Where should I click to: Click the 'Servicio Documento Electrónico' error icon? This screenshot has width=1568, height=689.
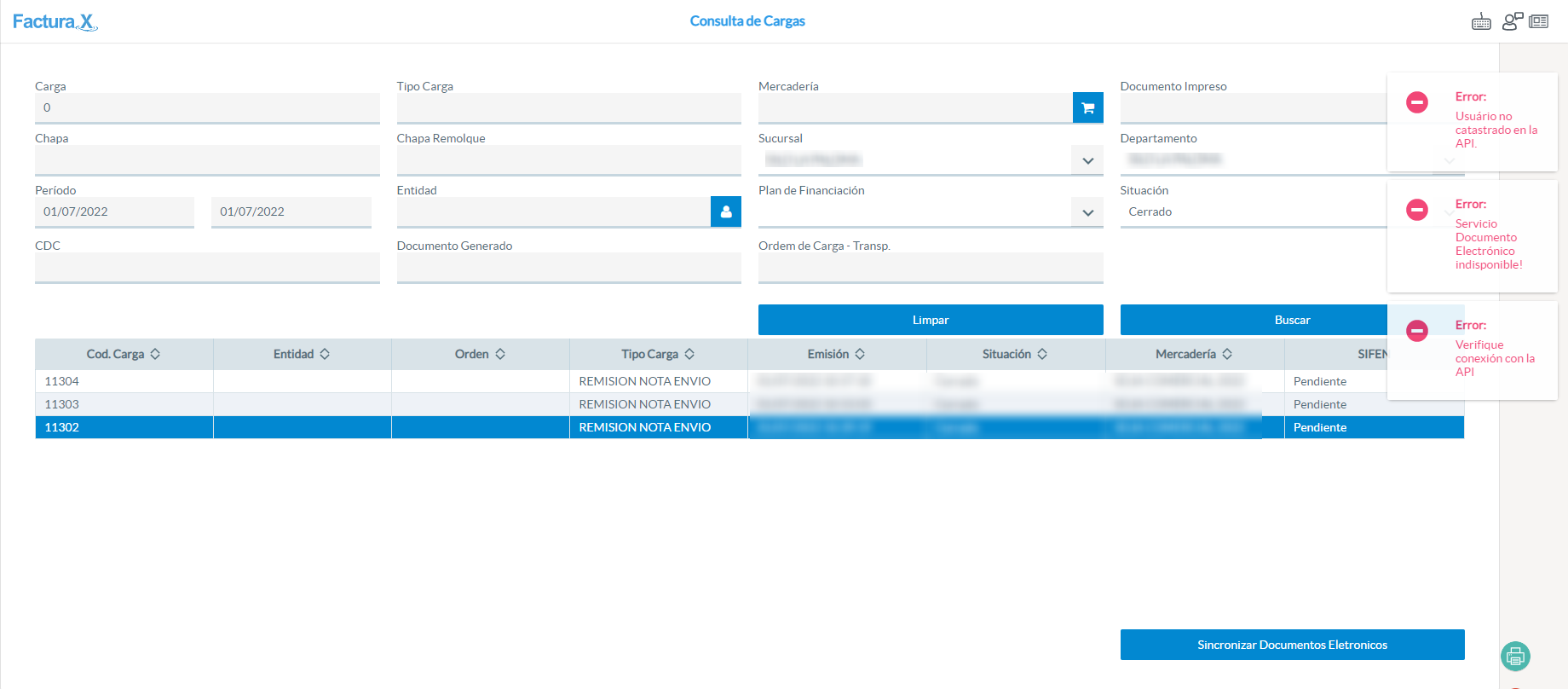point(1417,210)
